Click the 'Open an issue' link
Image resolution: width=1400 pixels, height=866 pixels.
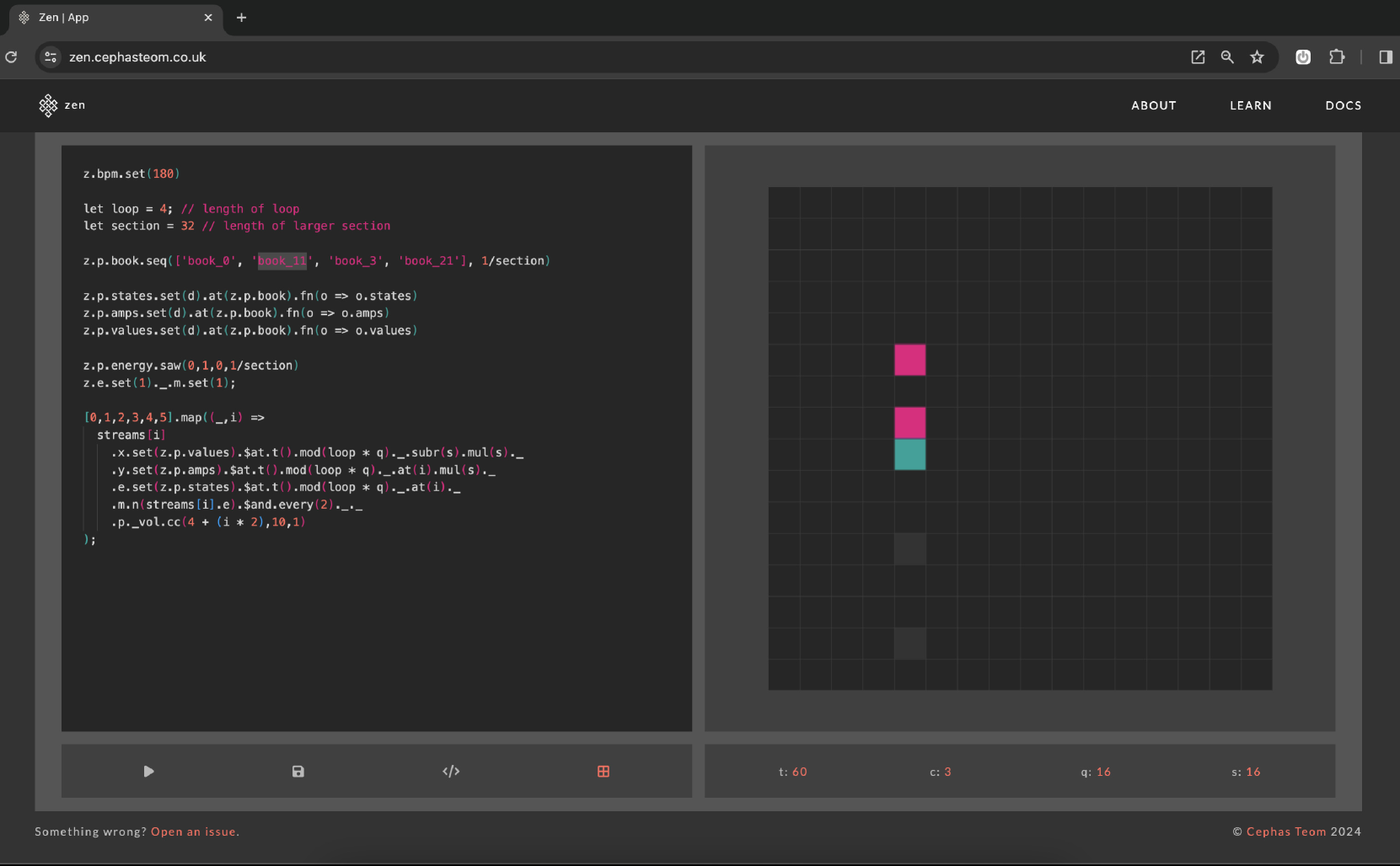(195, 831)
